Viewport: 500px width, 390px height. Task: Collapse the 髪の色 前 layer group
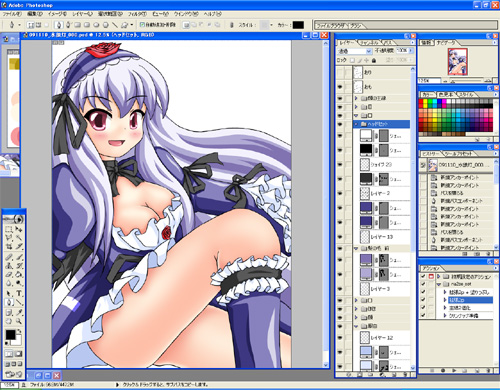coord(356,249)
